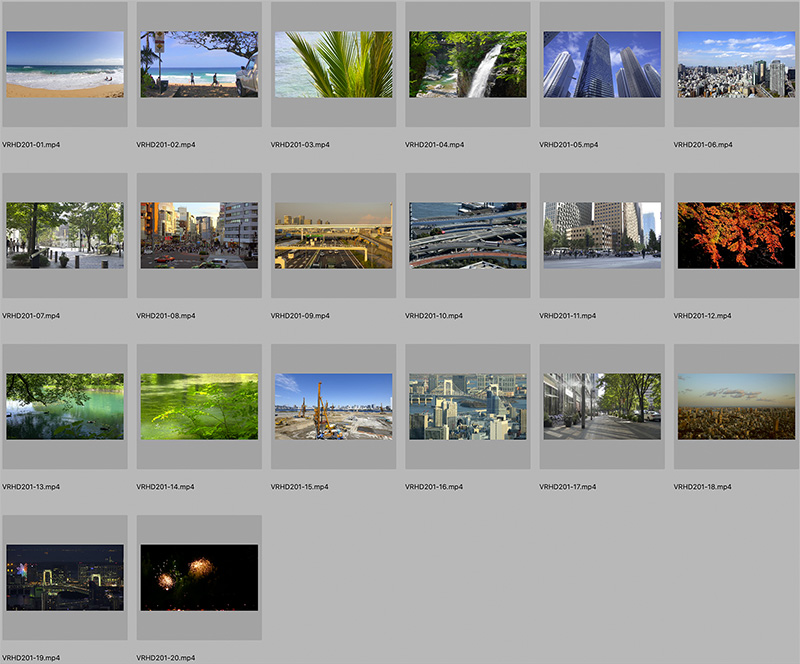This screenshot has width=800, height=664.
Task: Select the label VRHD201-13.mp4
Action: (x=31, y=486)
